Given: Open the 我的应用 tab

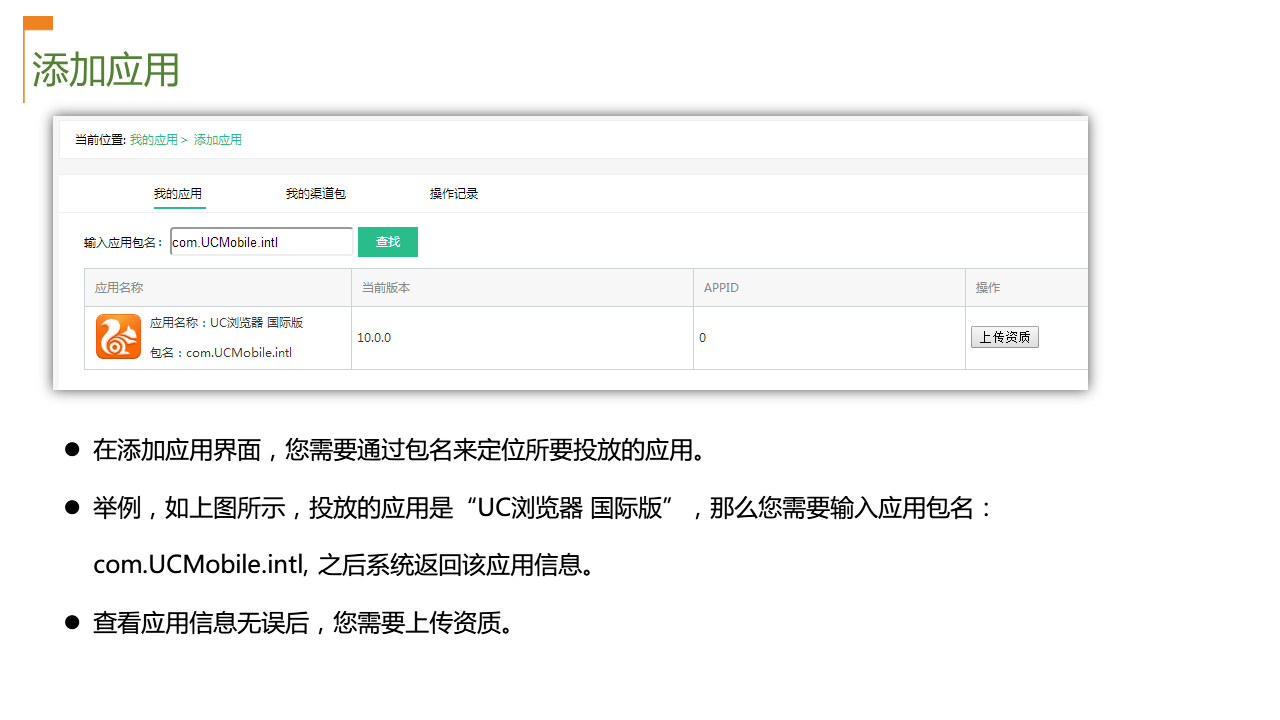Looking at the screenshot, I should (x=178, y=194).
